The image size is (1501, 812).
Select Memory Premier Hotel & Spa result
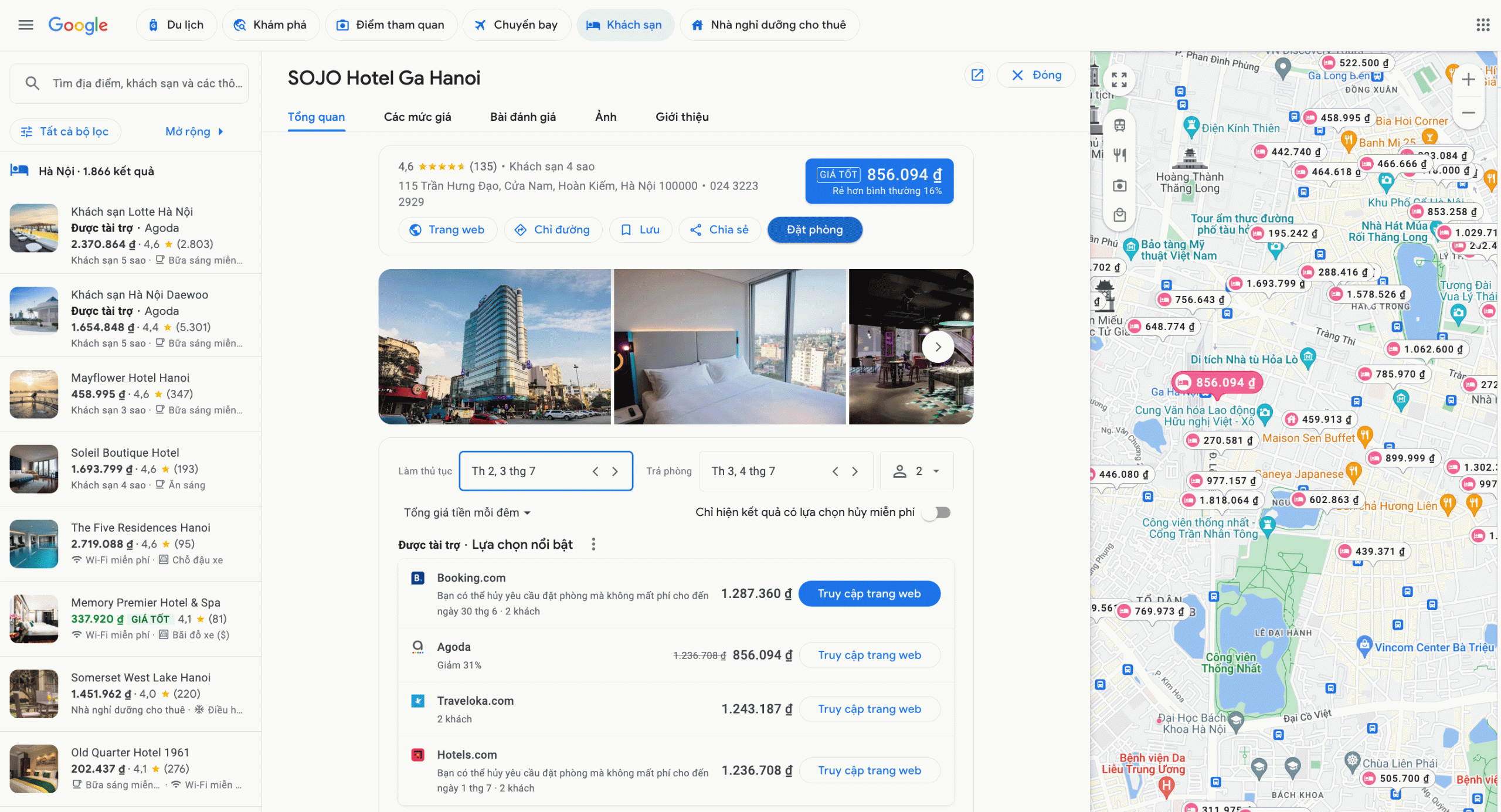coord(131,619)
